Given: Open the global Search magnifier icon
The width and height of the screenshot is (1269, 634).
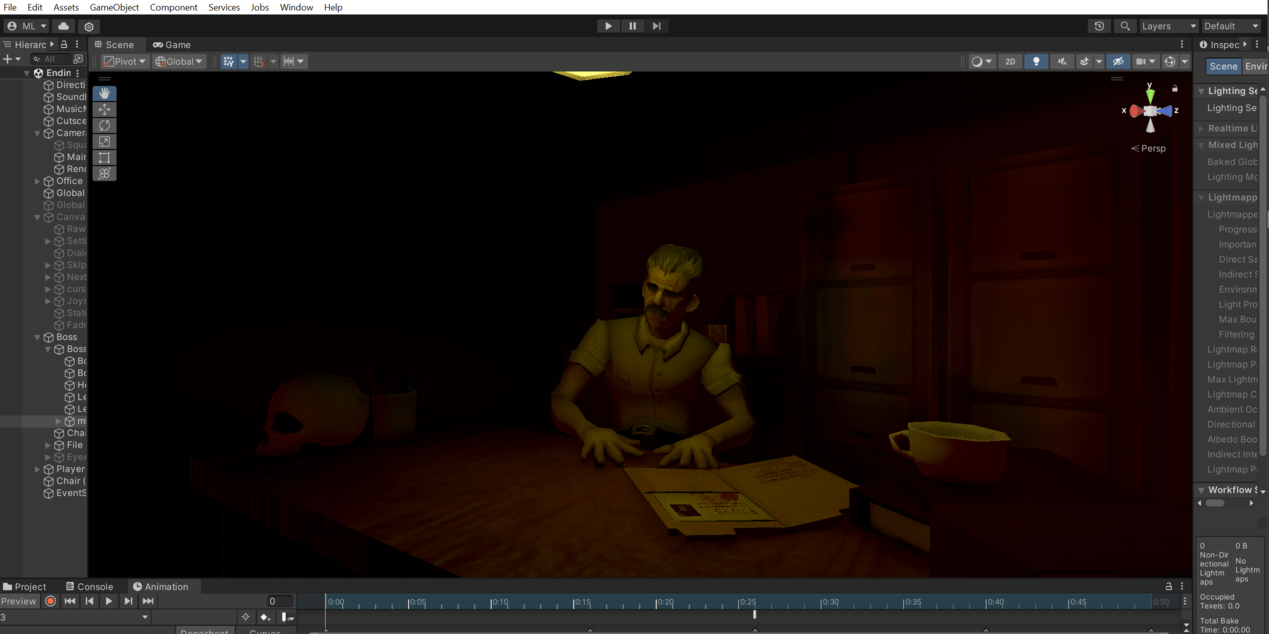Looking at the screenshot, I should tap(1126, 26).
